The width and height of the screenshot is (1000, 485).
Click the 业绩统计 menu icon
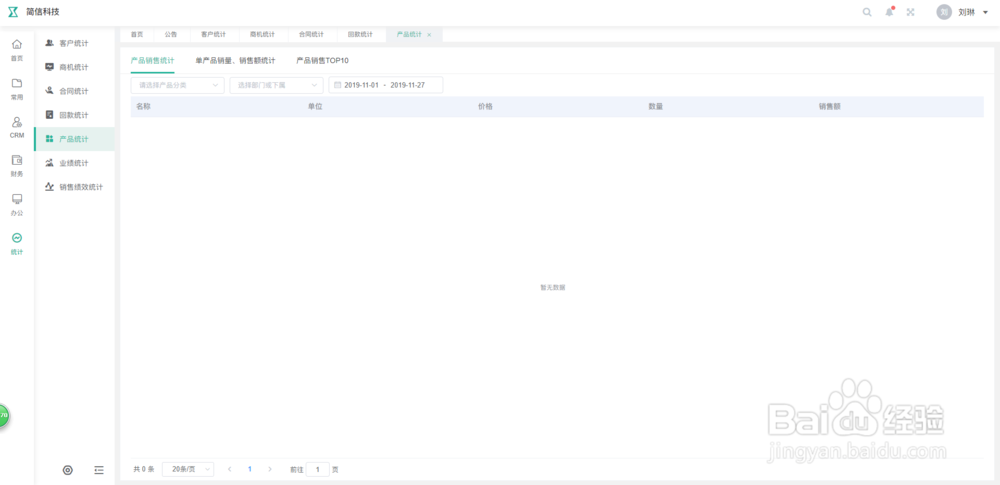coord(49,163)
